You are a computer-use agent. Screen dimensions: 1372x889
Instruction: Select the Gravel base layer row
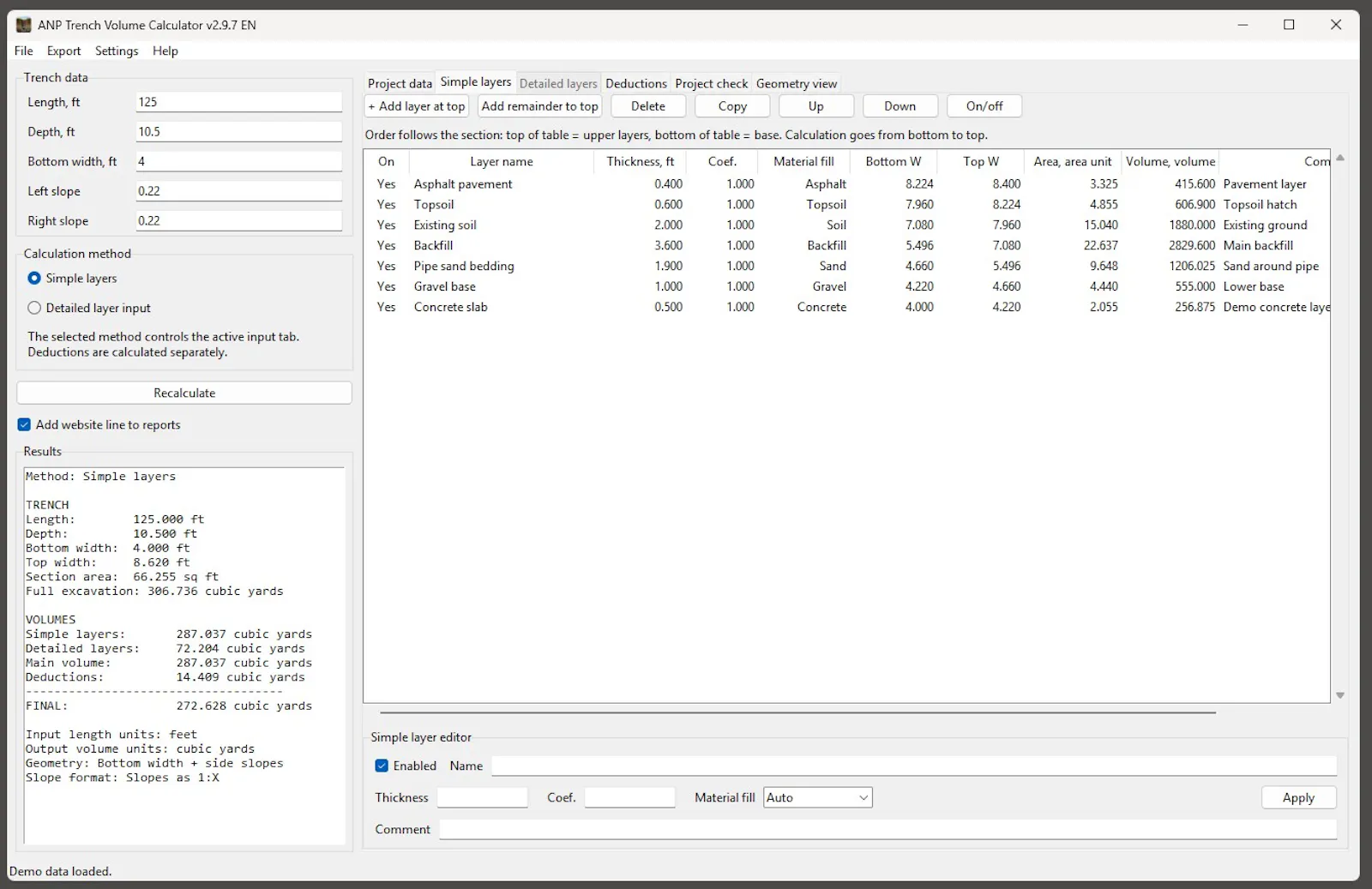pos(847,287)
